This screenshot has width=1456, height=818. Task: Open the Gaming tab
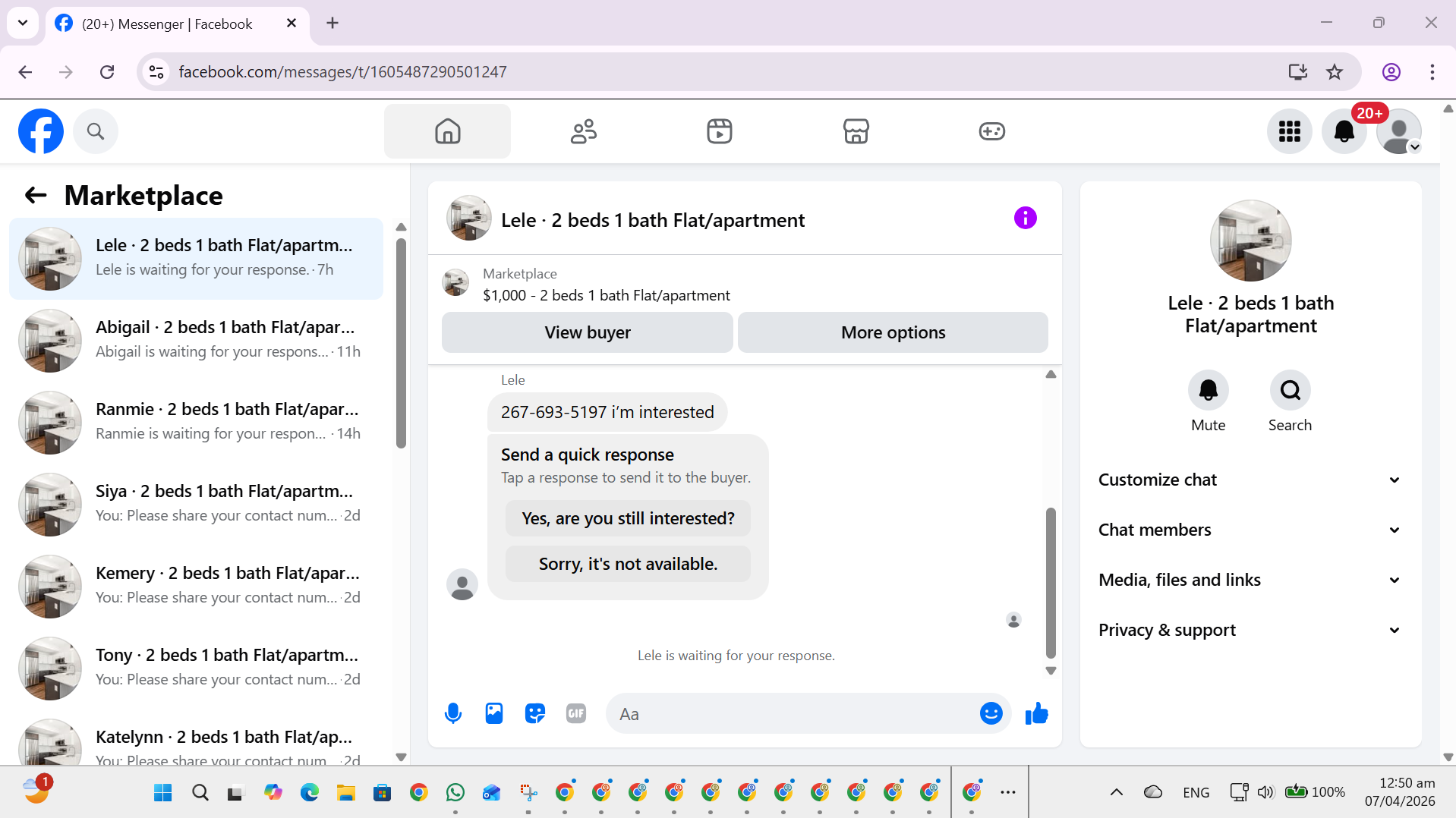[991, 131]
